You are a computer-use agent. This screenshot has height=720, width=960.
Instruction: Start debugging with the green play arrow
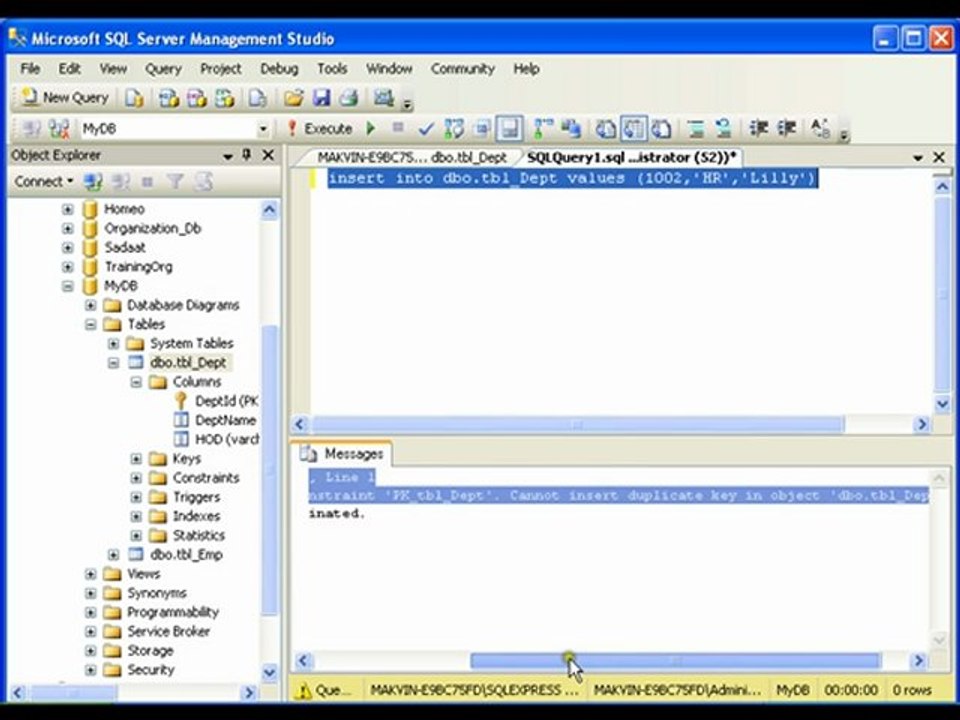(370, 129)
